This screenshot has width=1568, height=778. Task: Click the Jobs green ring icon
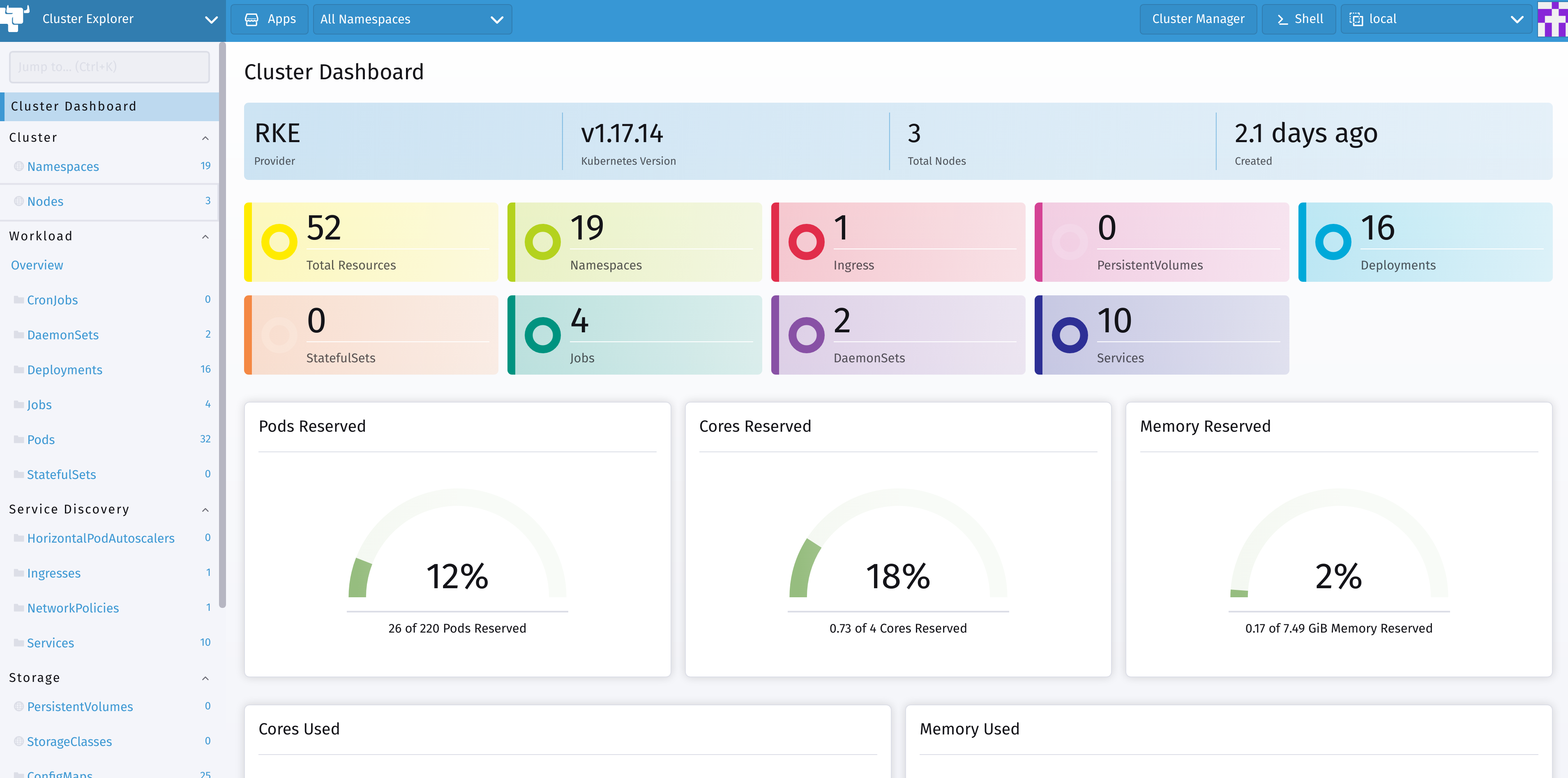(542, 335)
